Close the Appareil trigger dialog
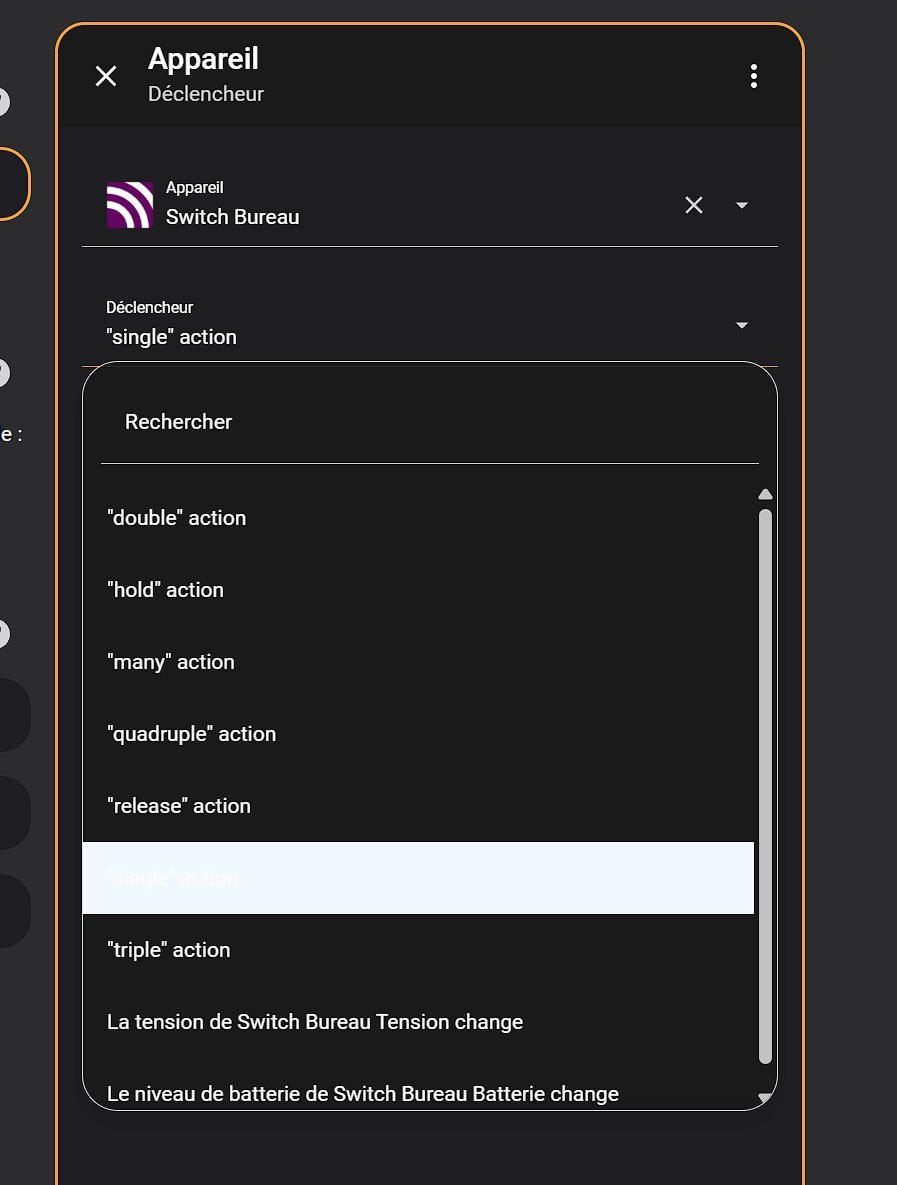 (106, 76)
